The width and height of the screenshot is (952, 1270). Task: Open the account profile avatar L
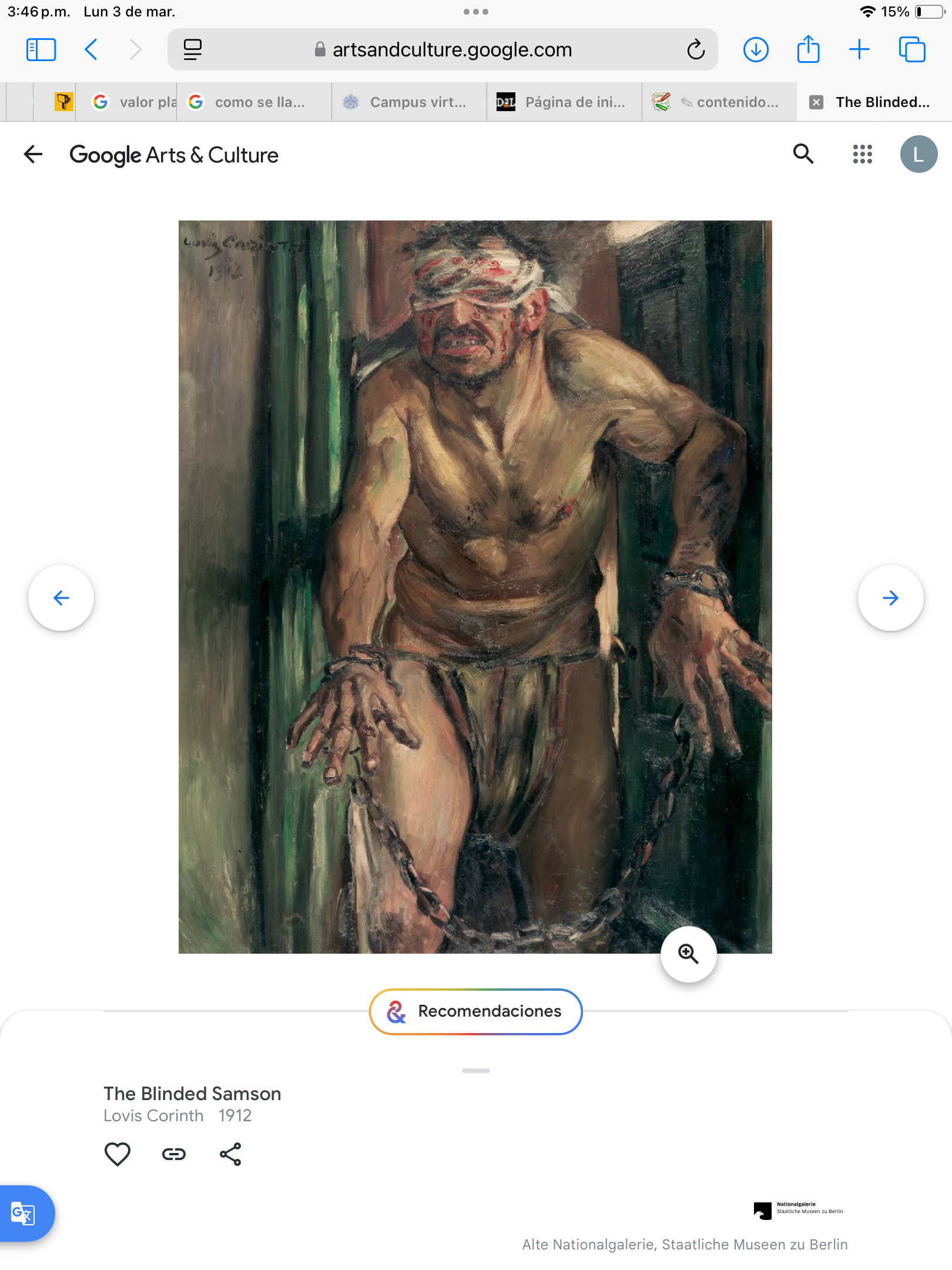coord(919,154)
